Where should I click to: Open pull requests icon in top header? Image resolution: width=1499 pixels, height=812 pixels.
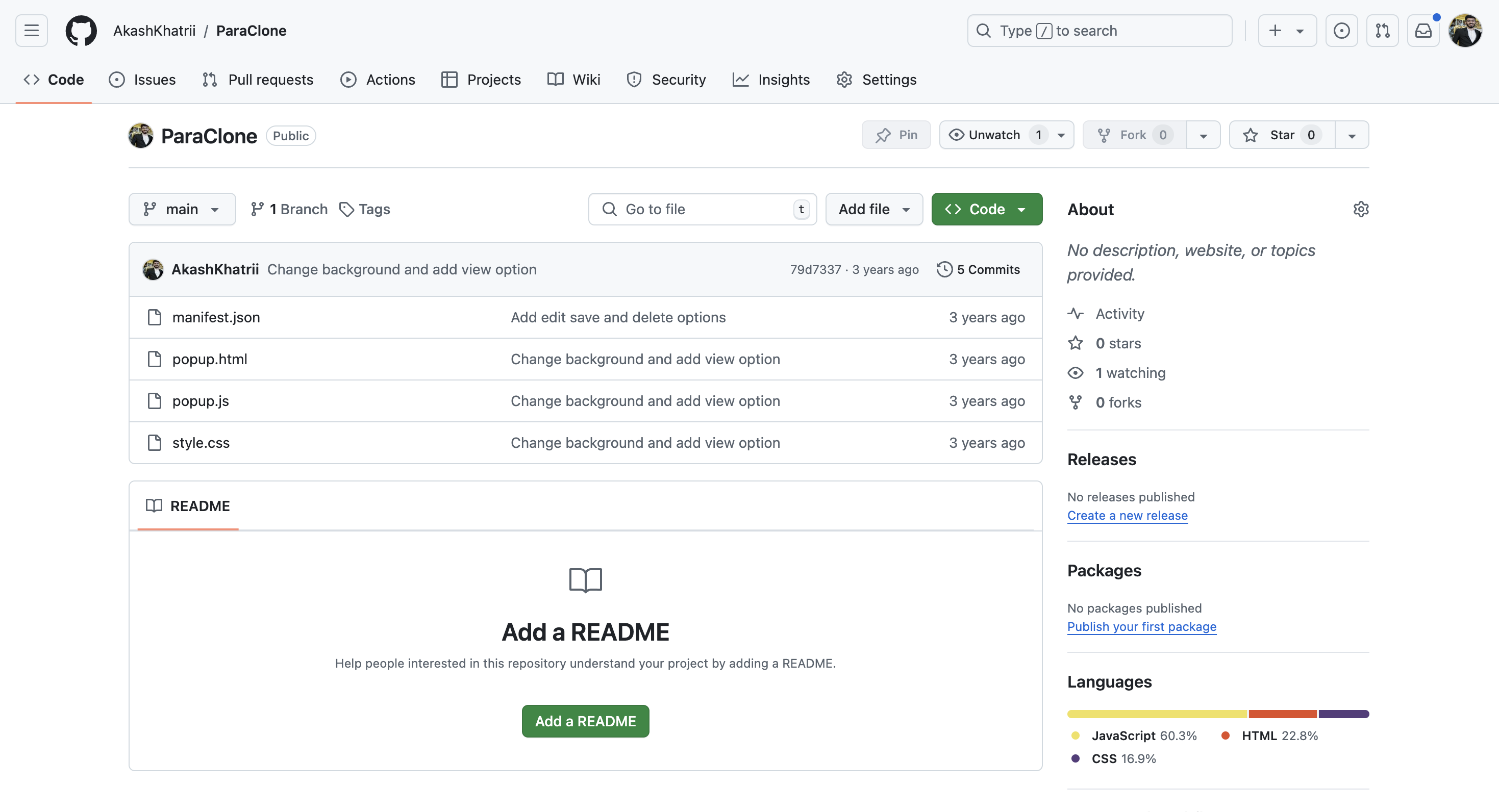pyautogui.click(x=1382, y=30)
